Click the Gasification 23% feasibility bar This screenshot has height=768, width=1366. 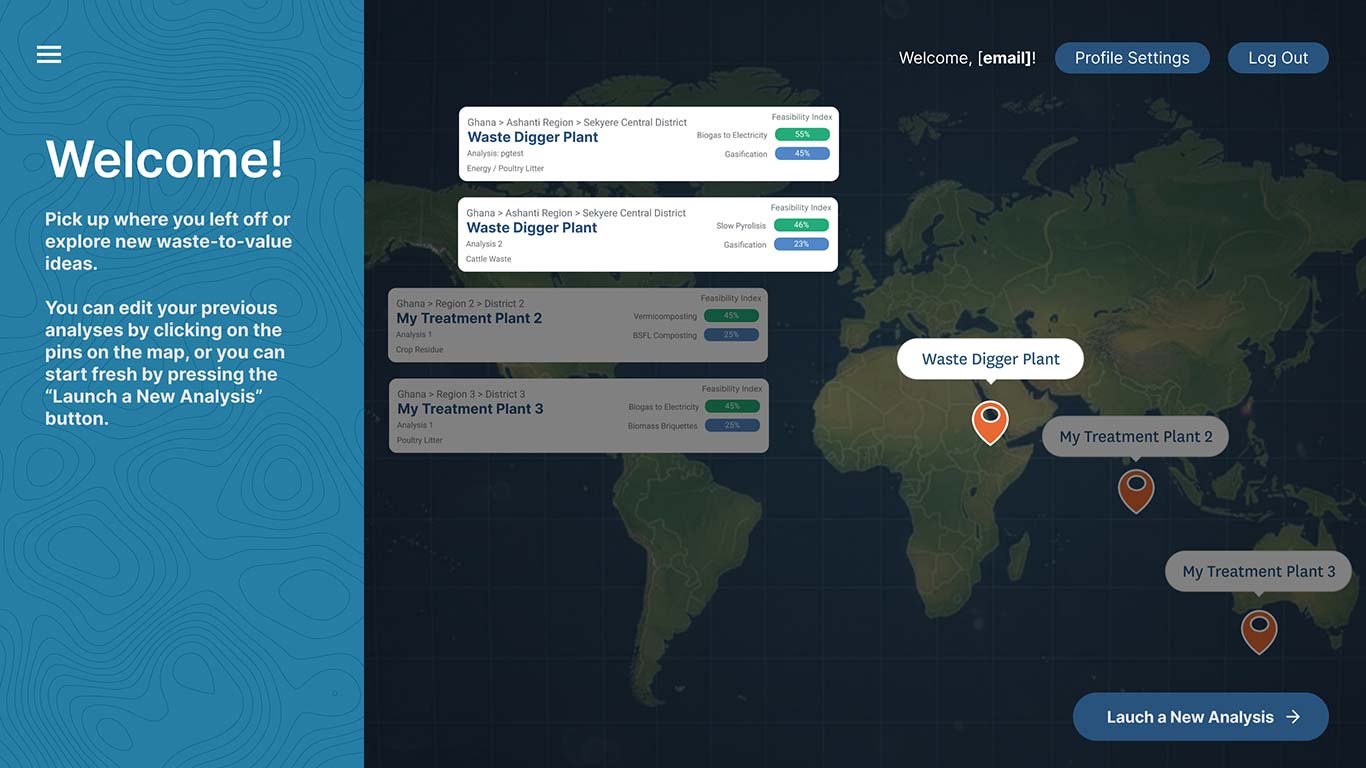coord(801,244)
